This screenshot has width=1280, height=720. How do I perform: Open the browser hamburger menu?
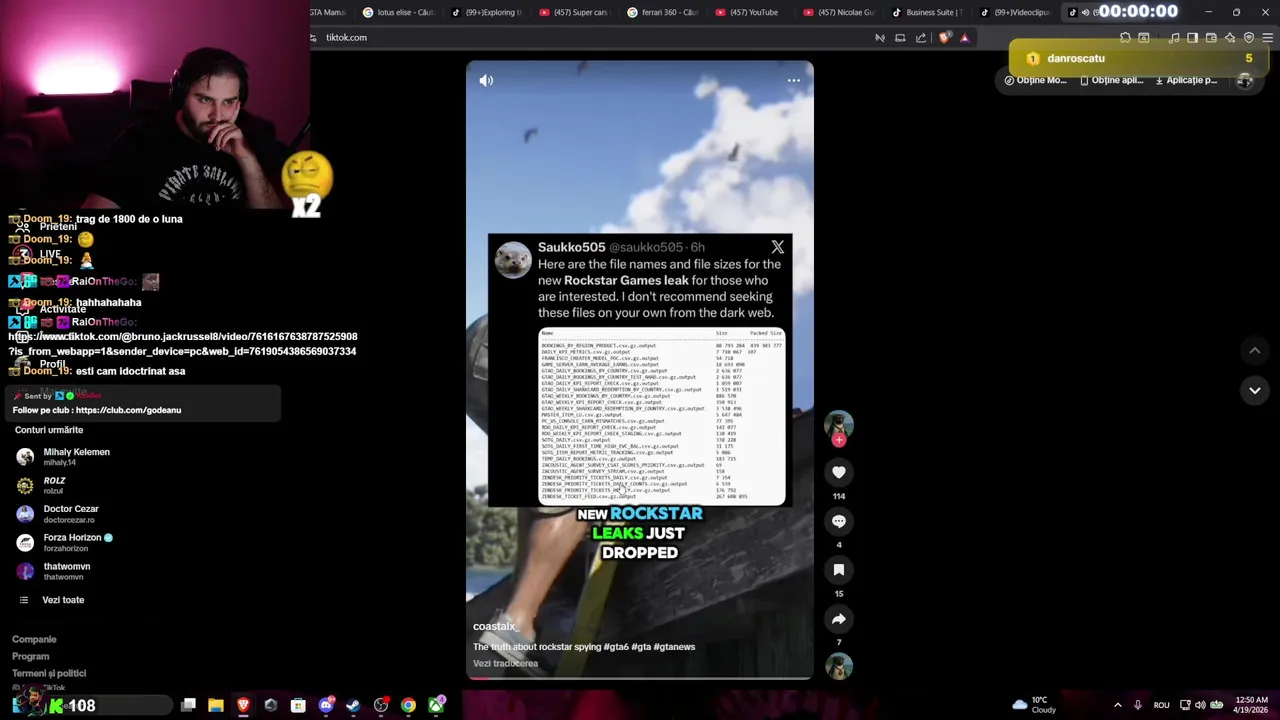point(1267,38)
